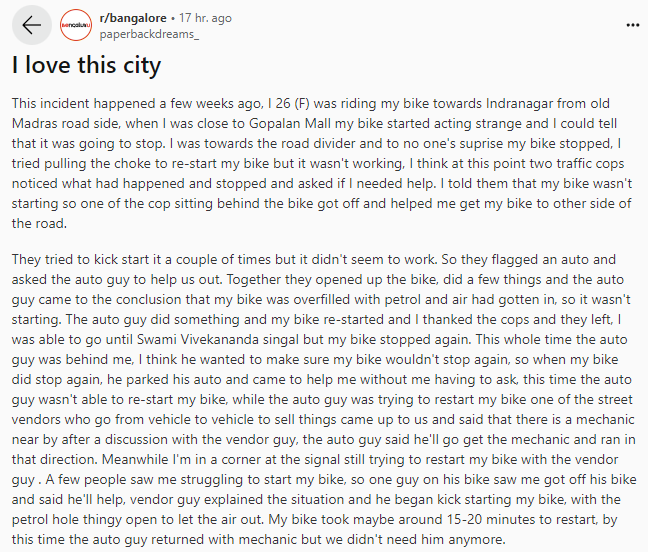Viewport: 648px width, 552px height.
Task: Open the three-dot post options menu
Action: (632, 25)
